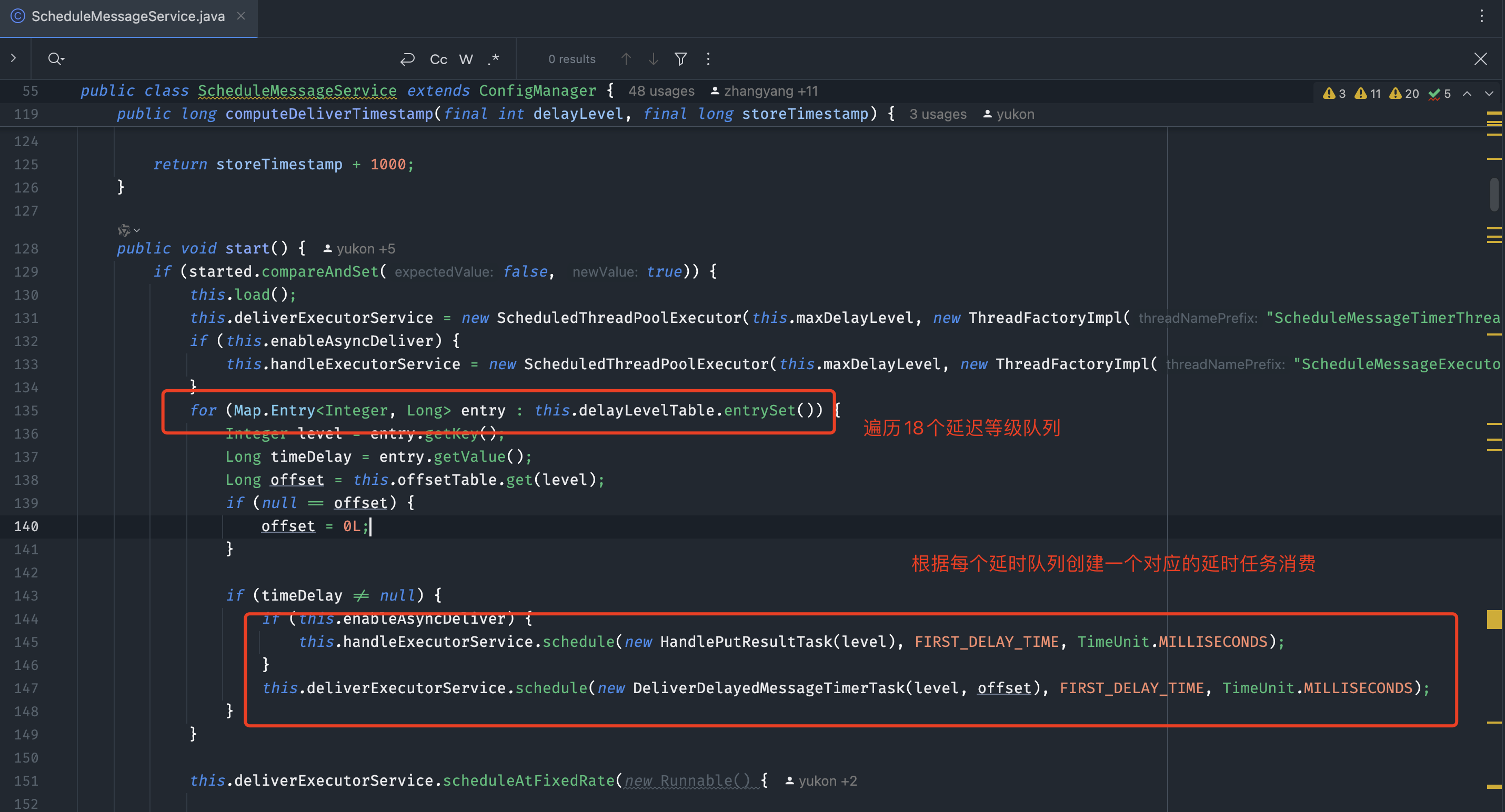This screenshot has height=812, width=1505.
Task: Select the ScheduleMessageService.java editor tab
Action: pyautogui.click(x=128, y=16)
